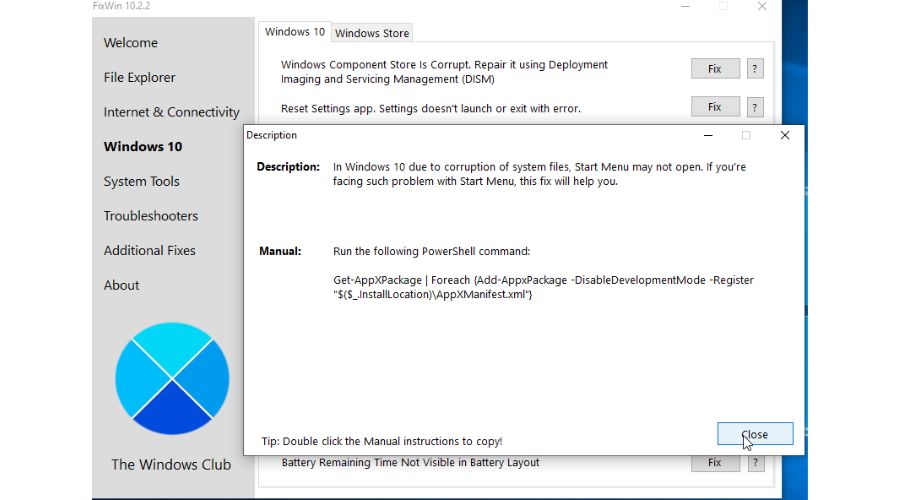
Task: Click the Get-AppXPackage PowerShell command text
Action: (x=544, y=287)
